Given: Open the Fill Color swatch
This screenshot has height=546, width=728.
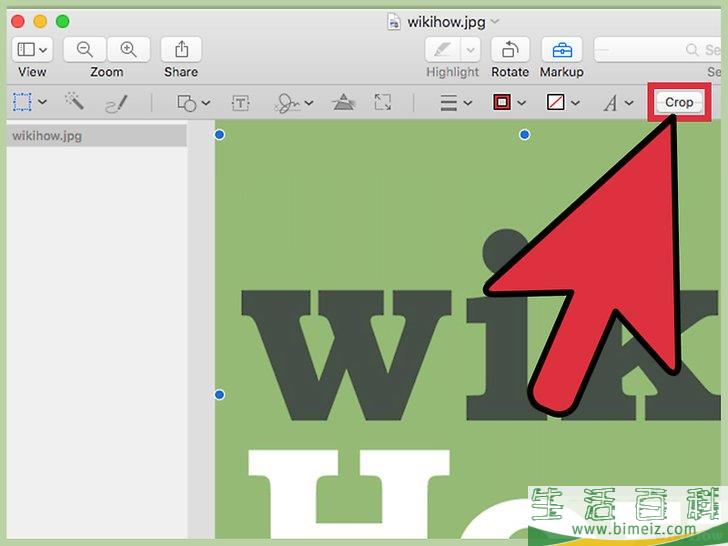Looking at the screenshot, I should (556, 102).
